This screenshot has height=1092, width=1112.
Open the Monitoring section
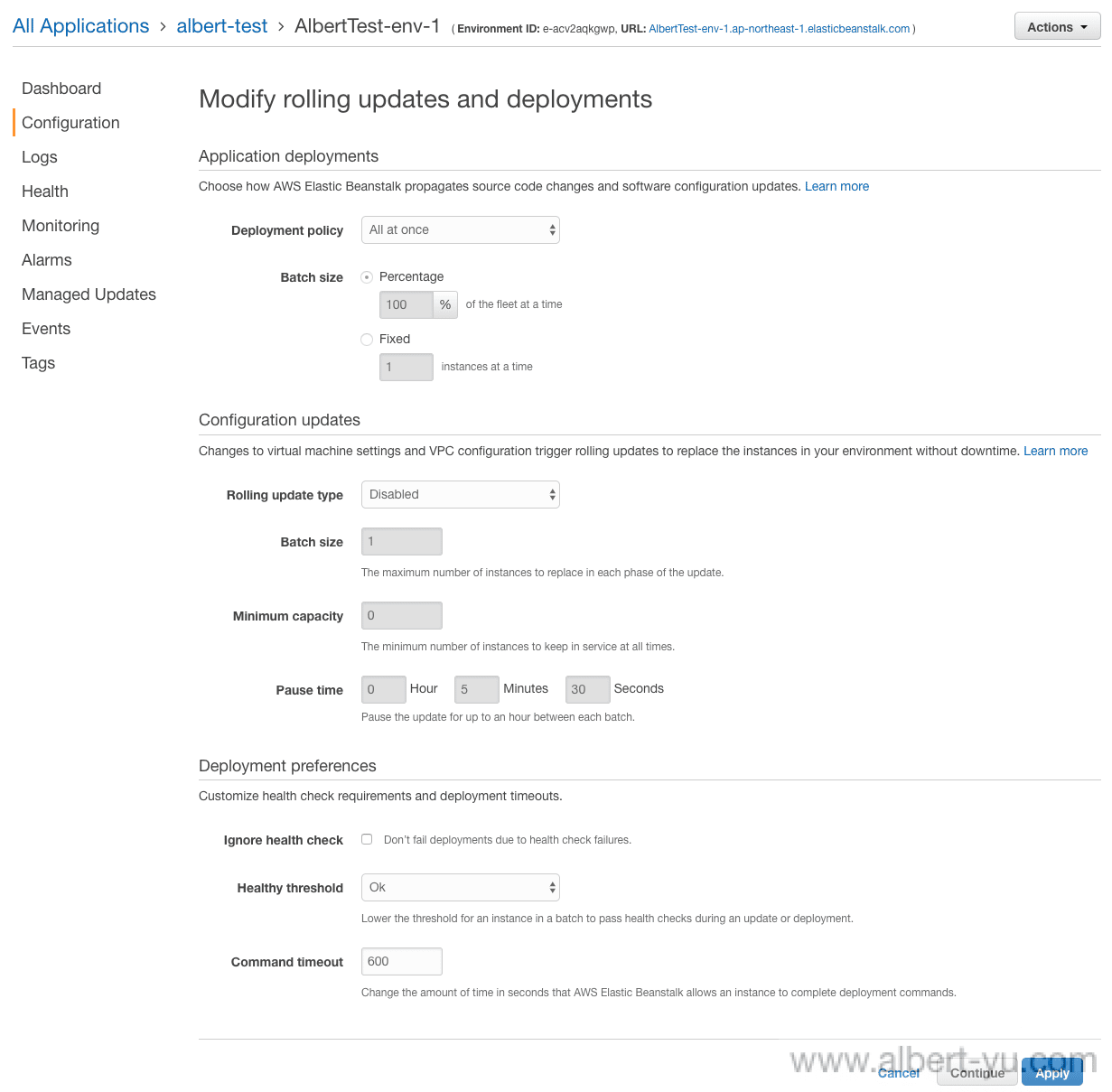tap(61, 226)
